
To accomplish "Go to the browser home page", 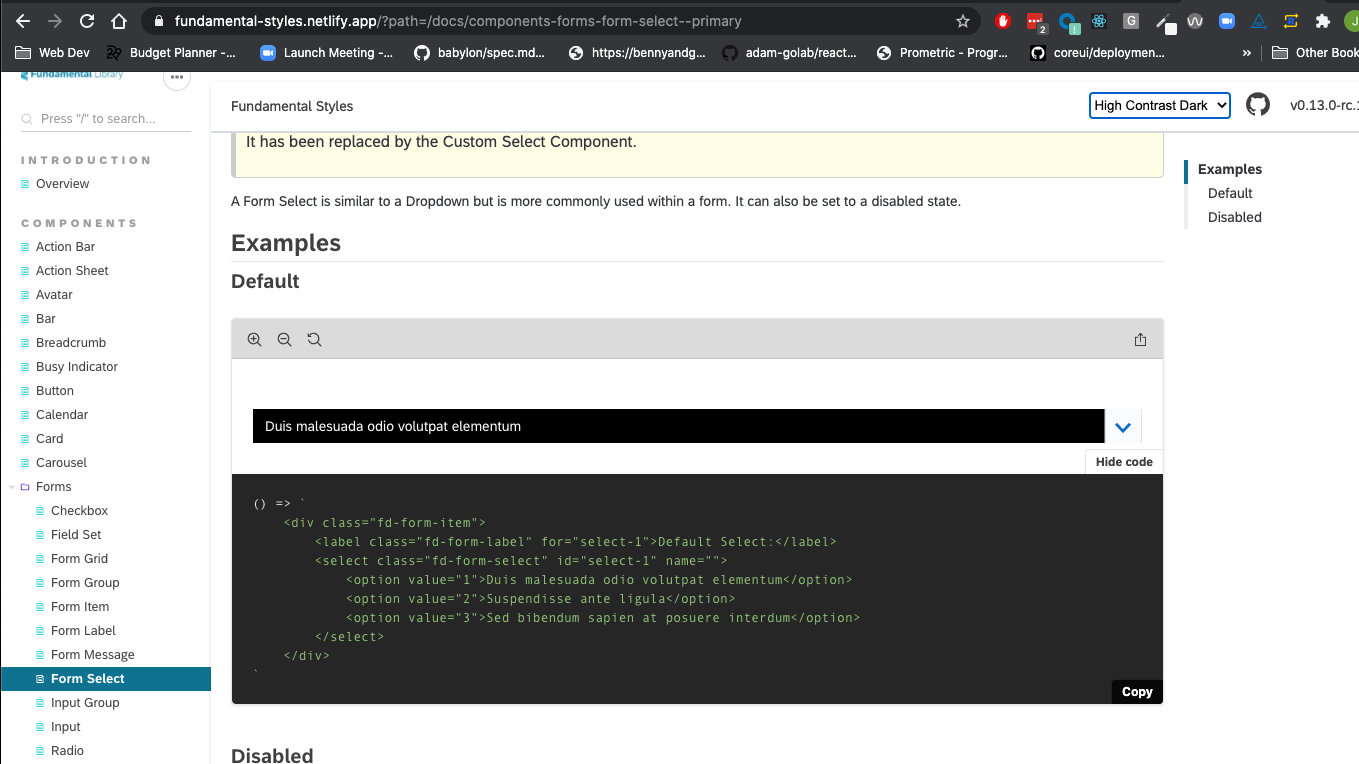I will pyautogui.click(x=119, y=21).
